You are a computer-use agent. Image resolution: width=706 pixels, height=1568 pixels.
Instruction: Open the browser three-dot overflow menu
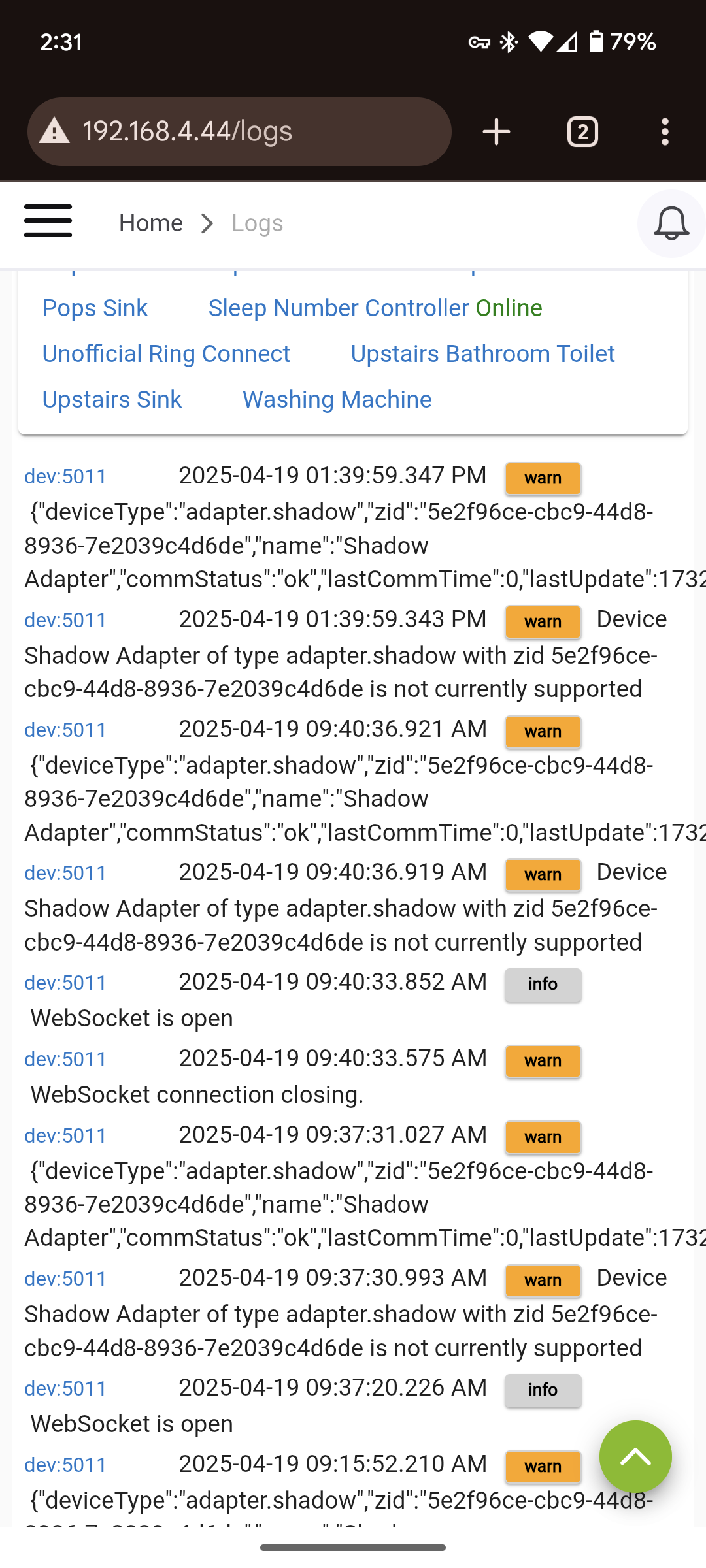point(665,132)
